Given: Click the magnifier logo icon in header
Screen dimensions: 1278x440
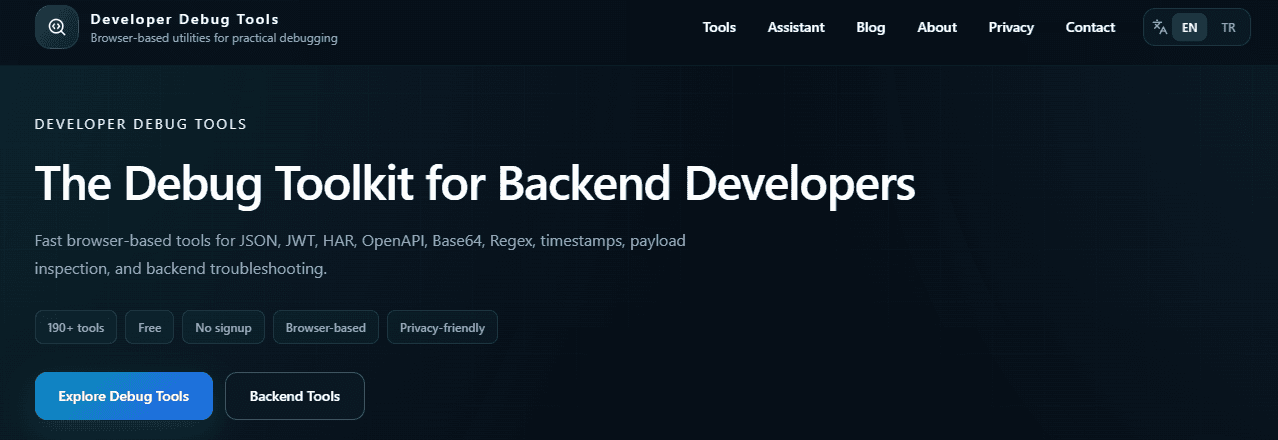Looking at the screenshot, I should tap(56, 27).
